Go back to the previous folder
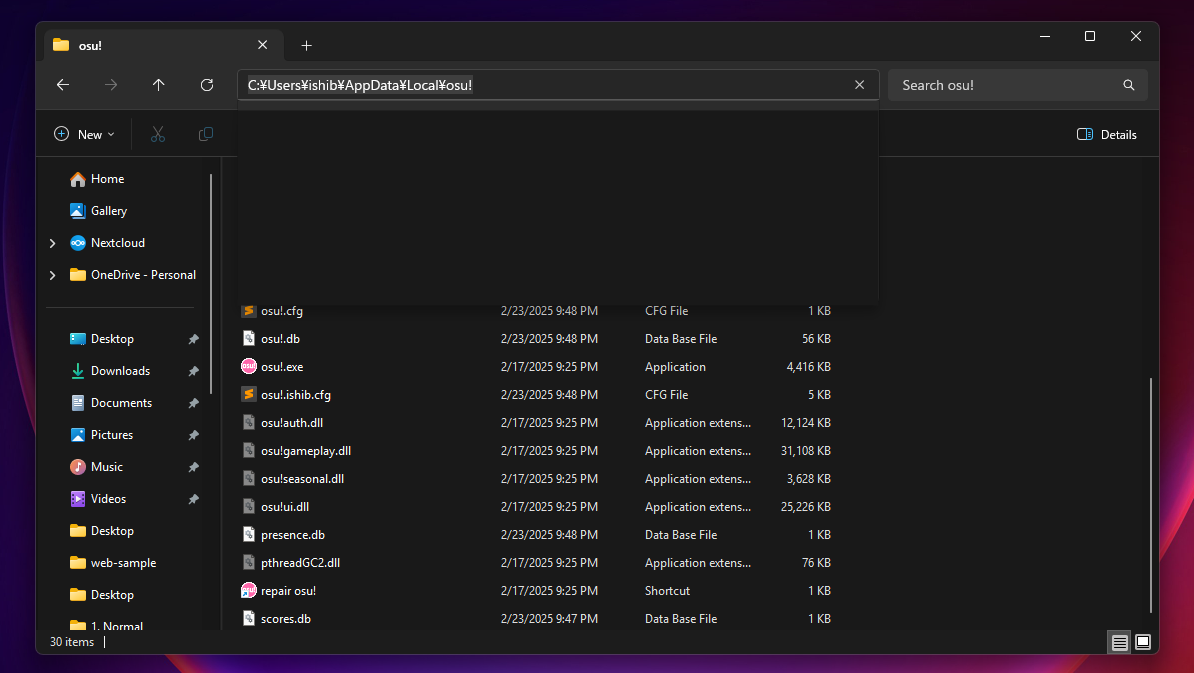This screenshot has width=1194, height=673. coord(63,85)
